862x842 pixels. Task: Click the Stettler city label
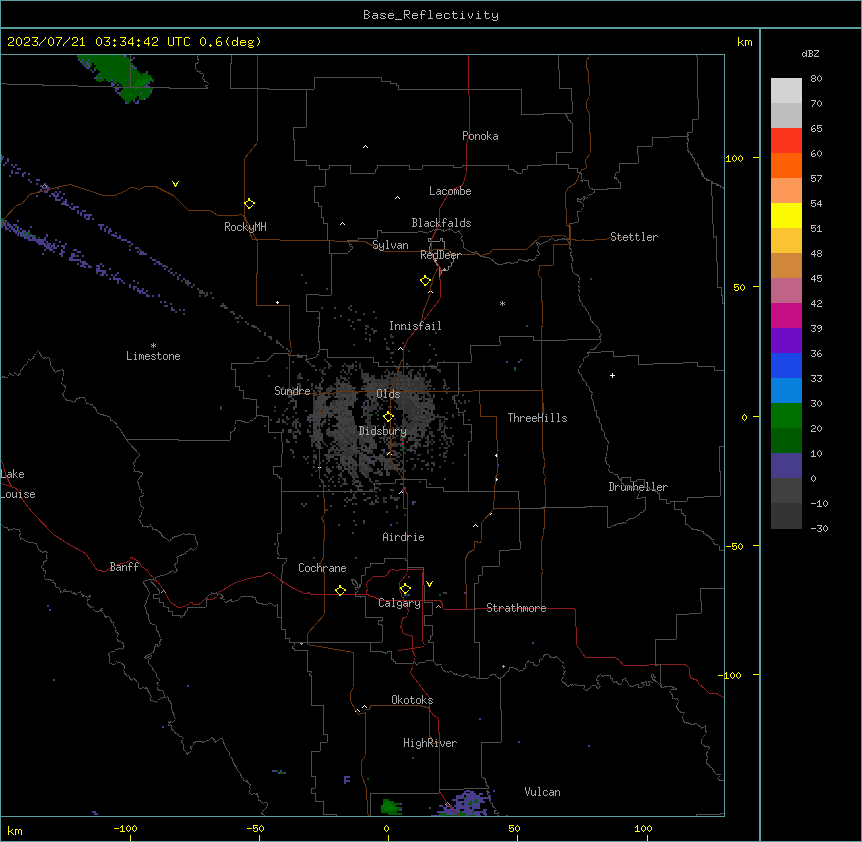point(634,237)
